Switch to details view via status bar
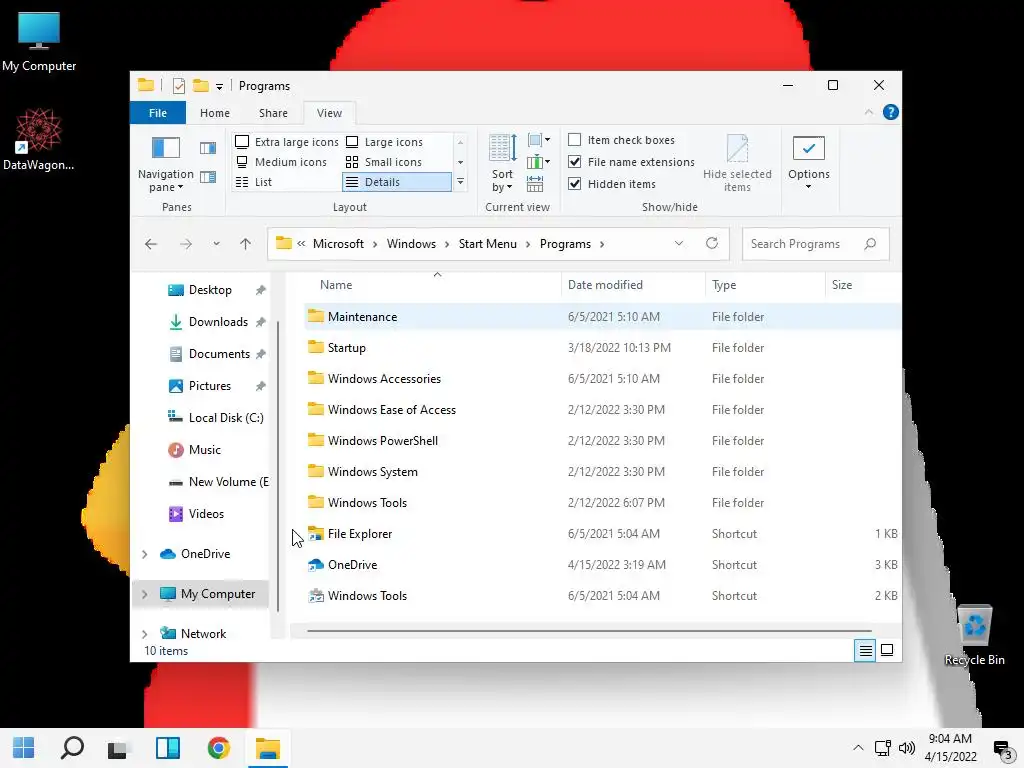Screen dimensions: 1024x768 tap(865, 650)
